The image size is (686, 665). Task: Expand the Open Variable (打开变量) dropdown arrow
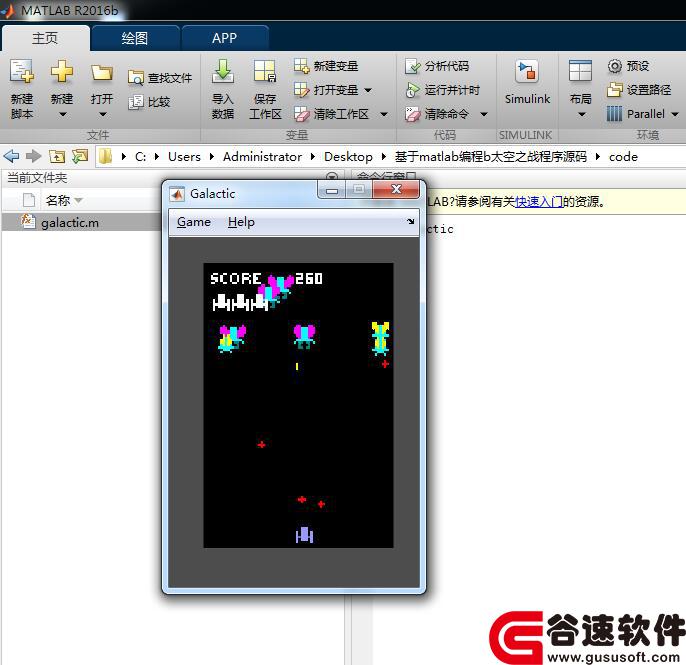(368, 90)
